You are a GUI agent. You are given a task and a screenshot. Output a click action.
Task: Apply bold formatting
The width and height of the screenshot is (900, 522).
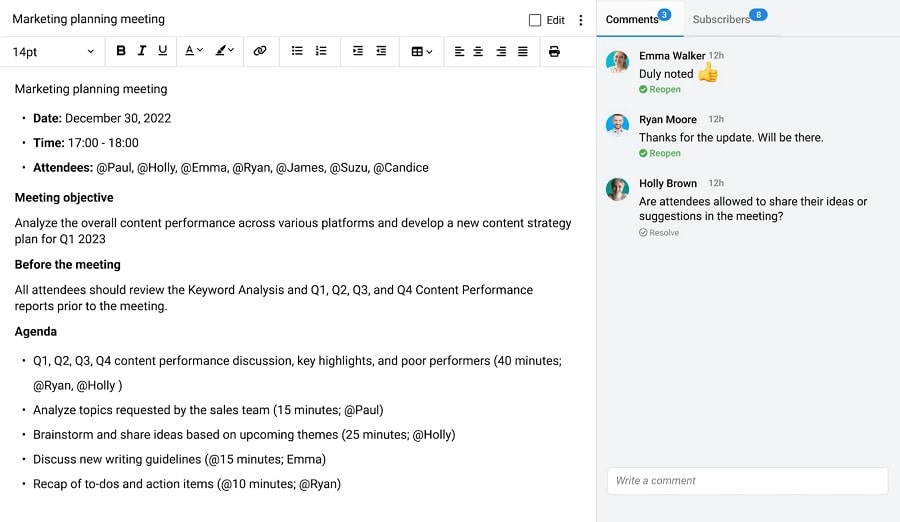(121, 51)
